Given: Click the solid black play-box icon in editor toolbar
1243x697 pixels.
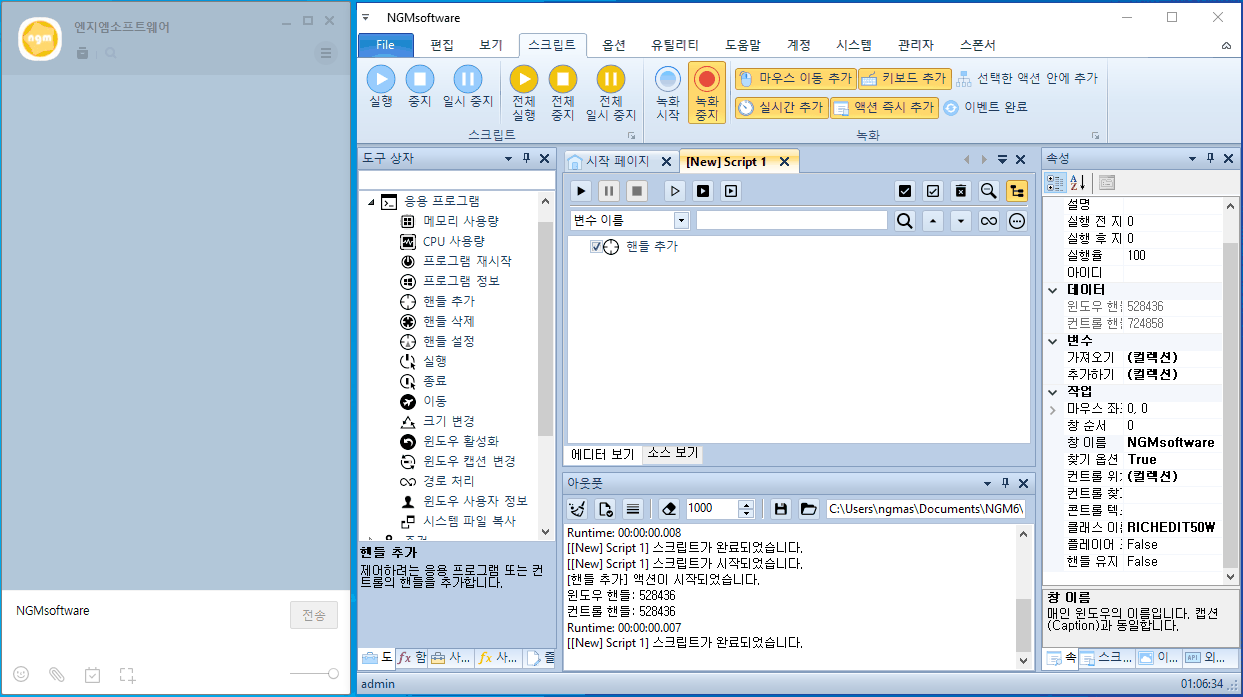Looking at the screenshot, I should coord(703,190).
